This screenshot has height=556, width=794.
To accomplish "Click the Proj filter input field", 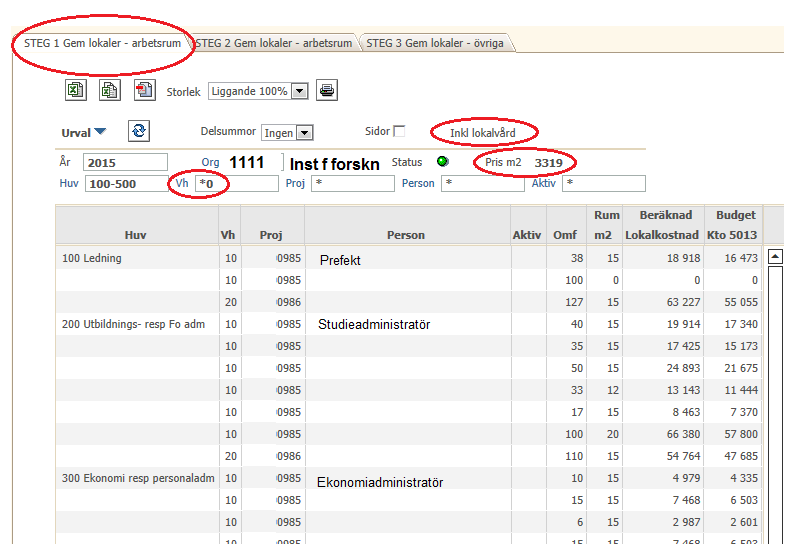I will 353,183.
